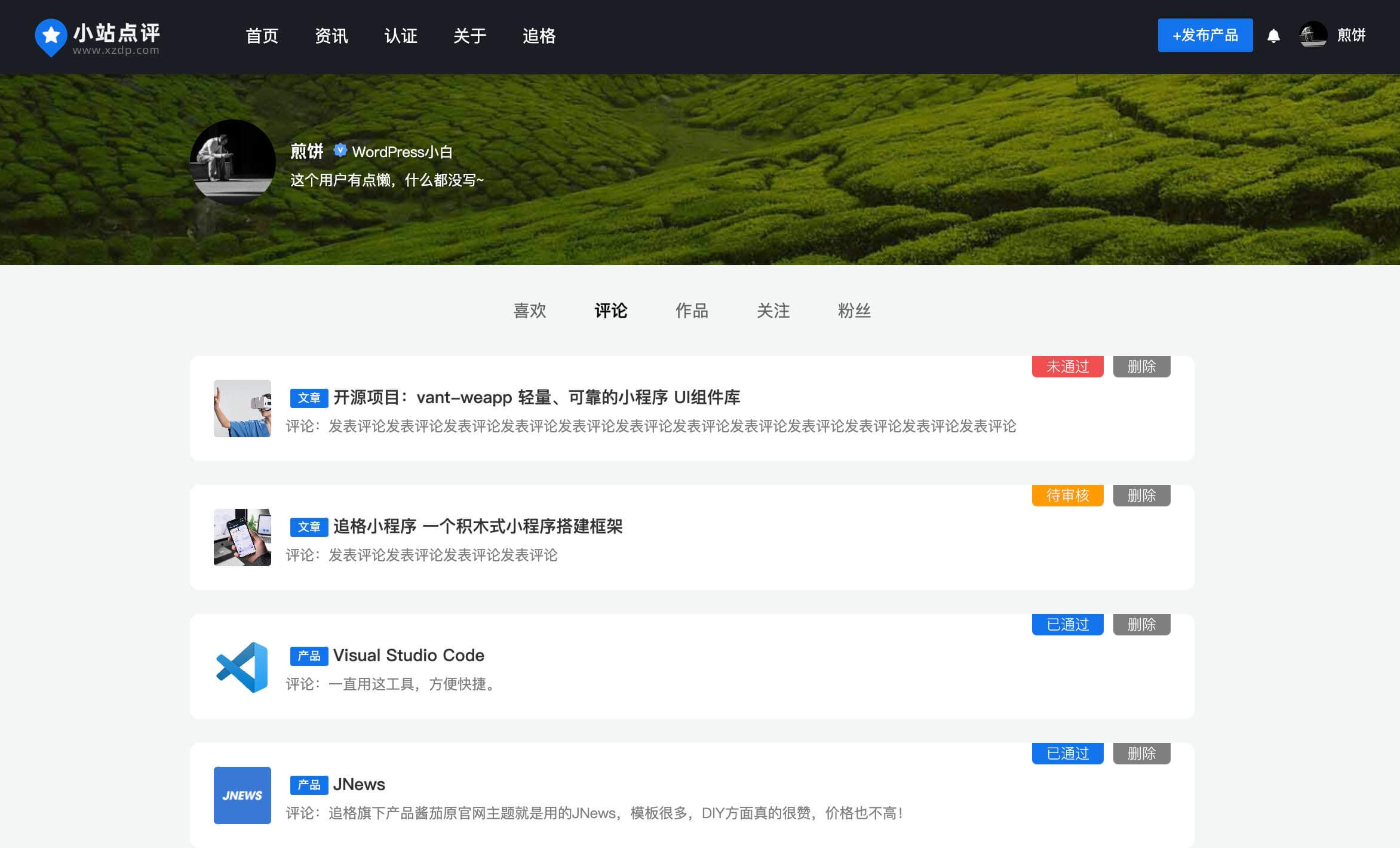Click the long vant-weapp comment text
This screenshot has height=848, width=1400.
[x=672, y=426]
